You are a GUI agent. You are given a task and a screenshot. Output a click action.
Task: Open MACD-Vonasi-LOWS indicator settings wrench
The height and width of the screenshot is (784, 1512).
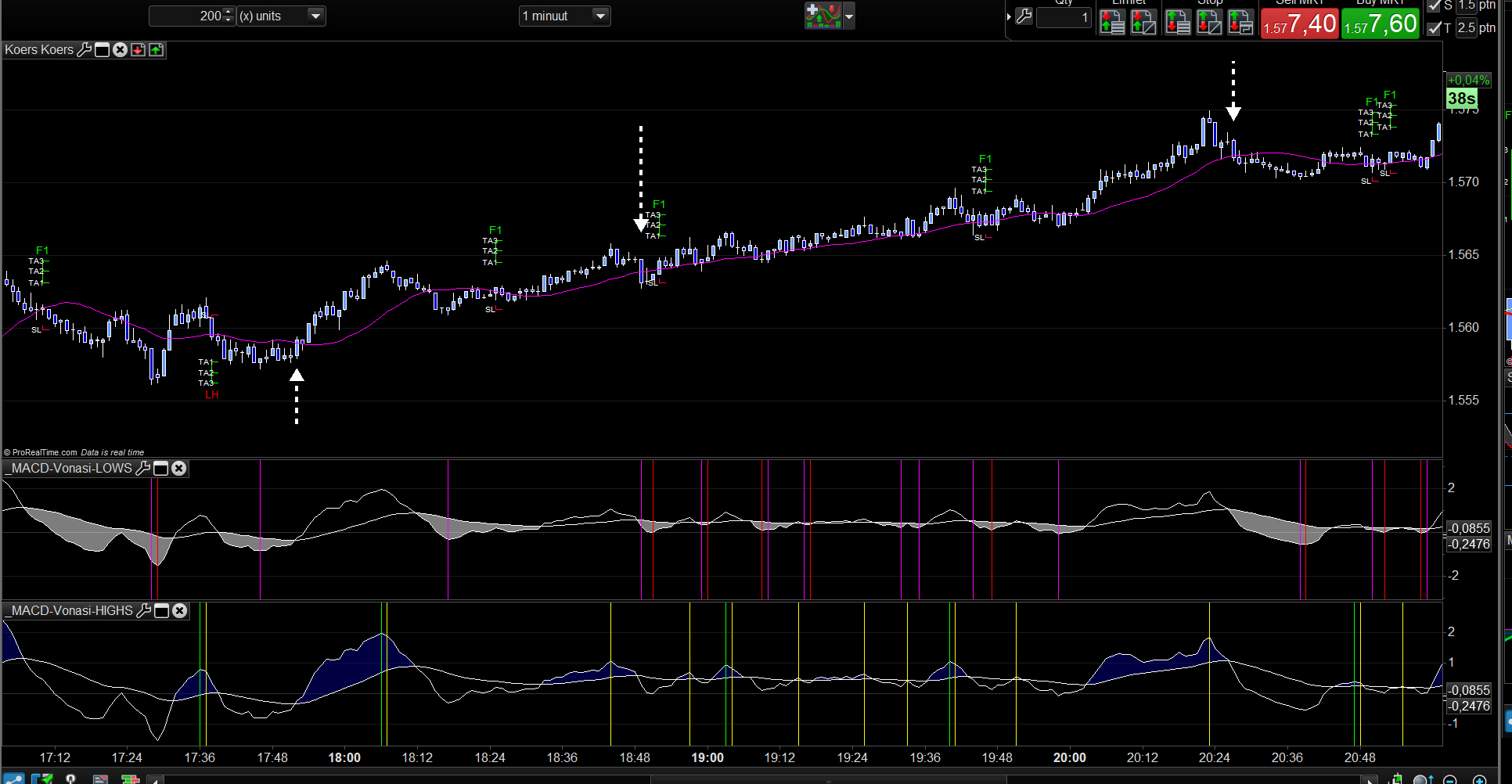click(142, 469)
